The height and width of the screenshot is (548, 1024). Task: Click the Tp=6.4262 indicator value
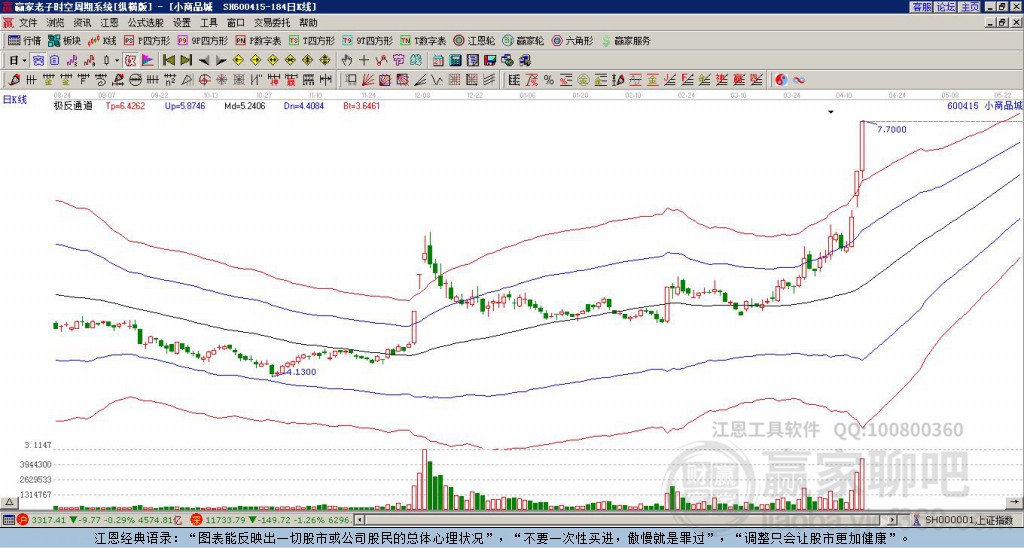pyautogui.click(x=125, y=105)
